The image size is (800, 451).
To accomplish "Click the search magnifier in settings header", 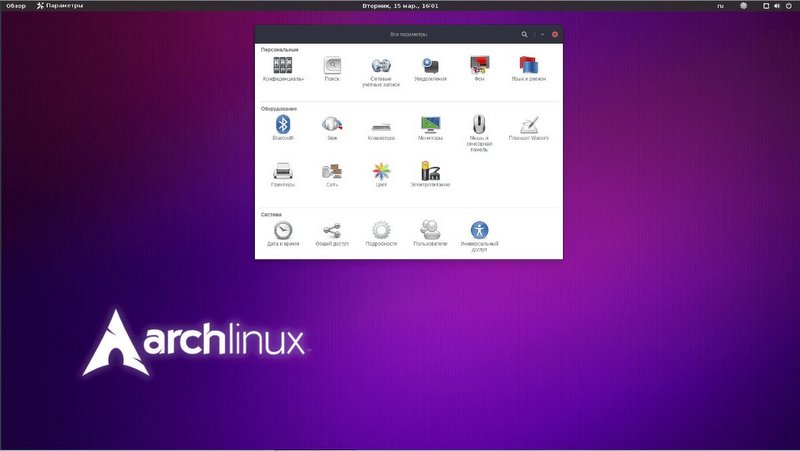I will (x=524, y=34).
